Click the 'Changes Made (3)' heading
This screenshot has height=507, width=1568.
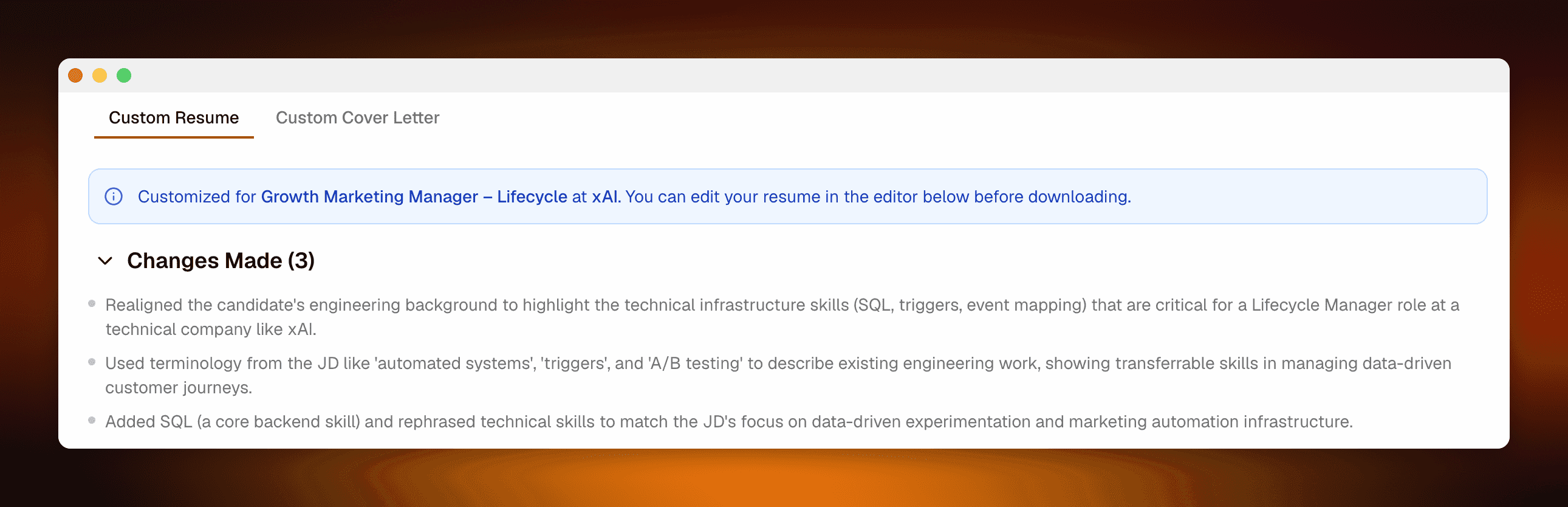click(221, 261)
